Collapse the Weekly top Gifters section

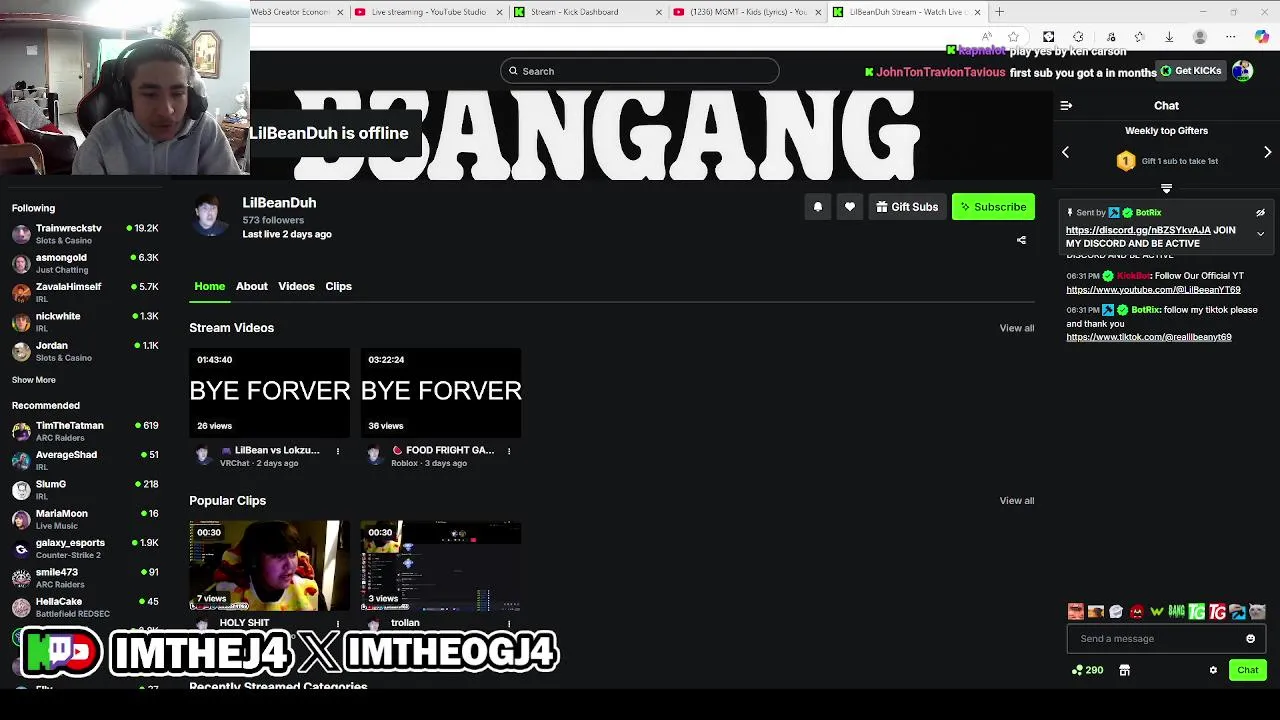[1166, 188]
